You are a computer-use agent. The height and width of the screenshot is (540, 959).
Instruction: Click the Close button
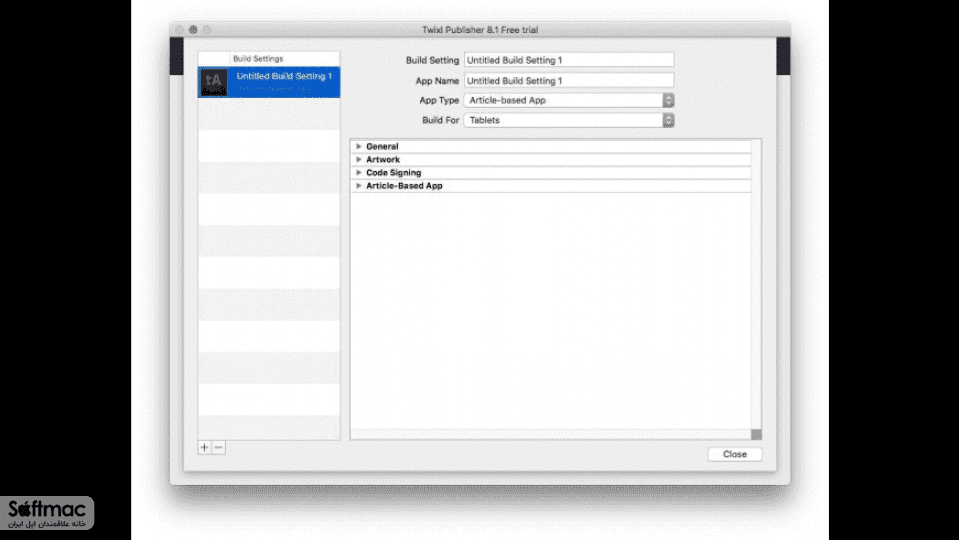[x=735, y=454]
